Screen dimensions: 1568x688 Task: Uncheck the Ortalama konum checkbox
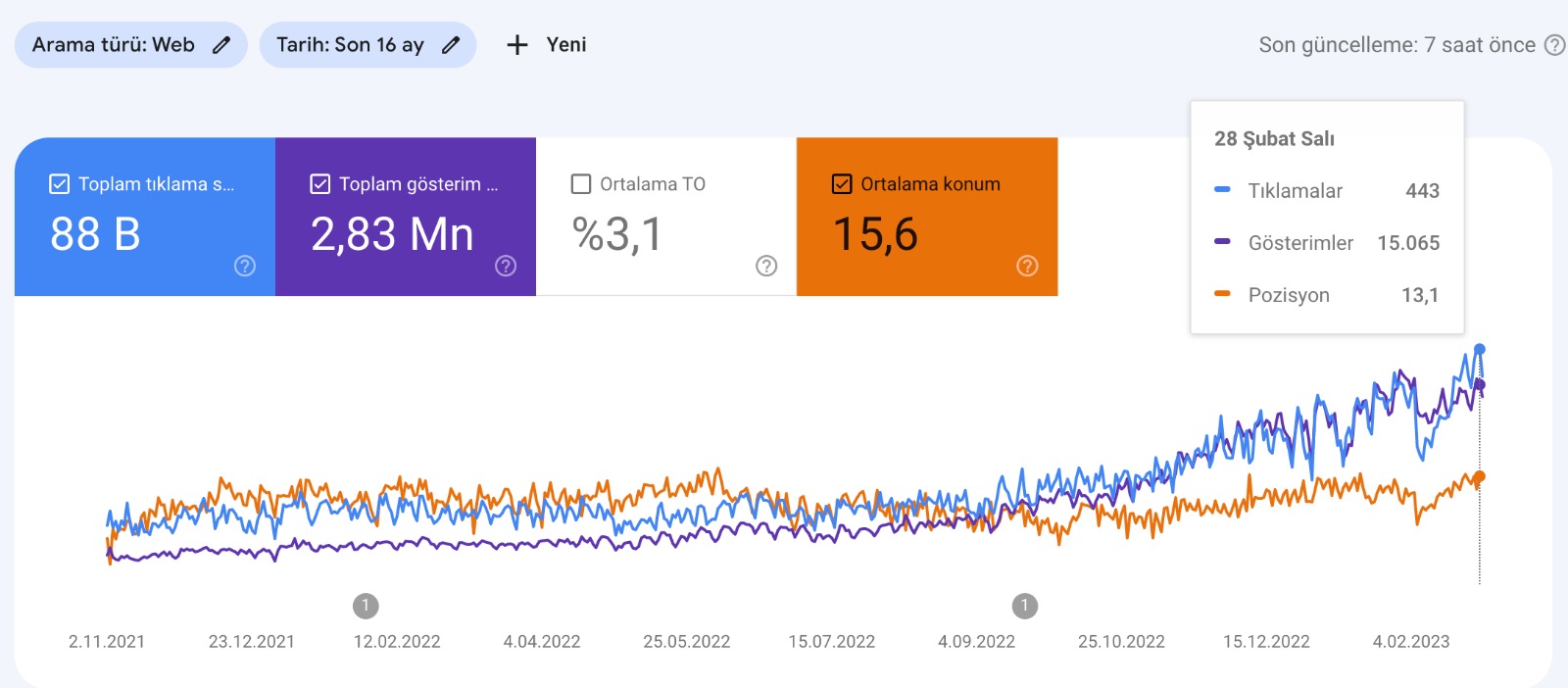(842, 184)
